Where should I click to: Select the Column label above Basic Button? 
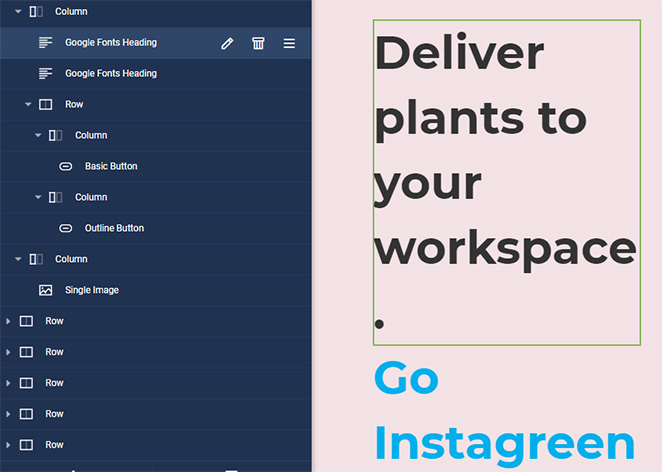coord(91,136)
